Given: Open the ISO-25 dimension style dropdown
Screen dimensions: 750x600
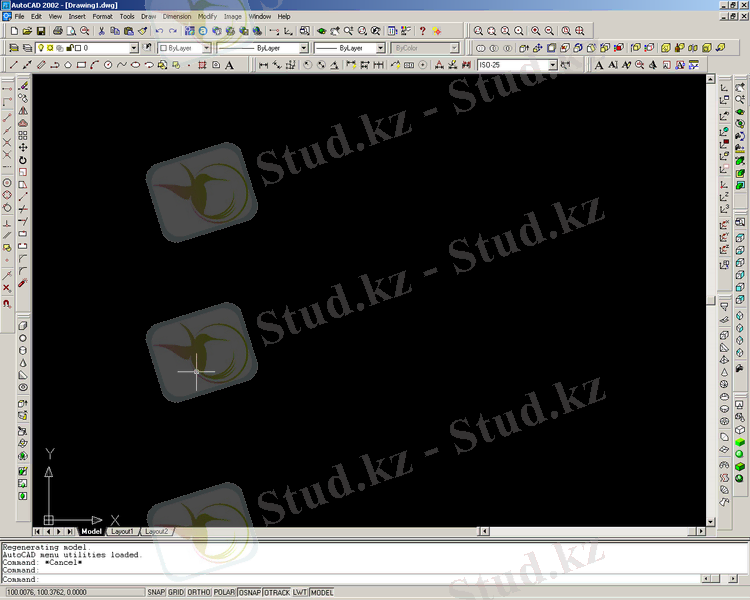Looking at the screenshot, I should click(x=553, y=65).
